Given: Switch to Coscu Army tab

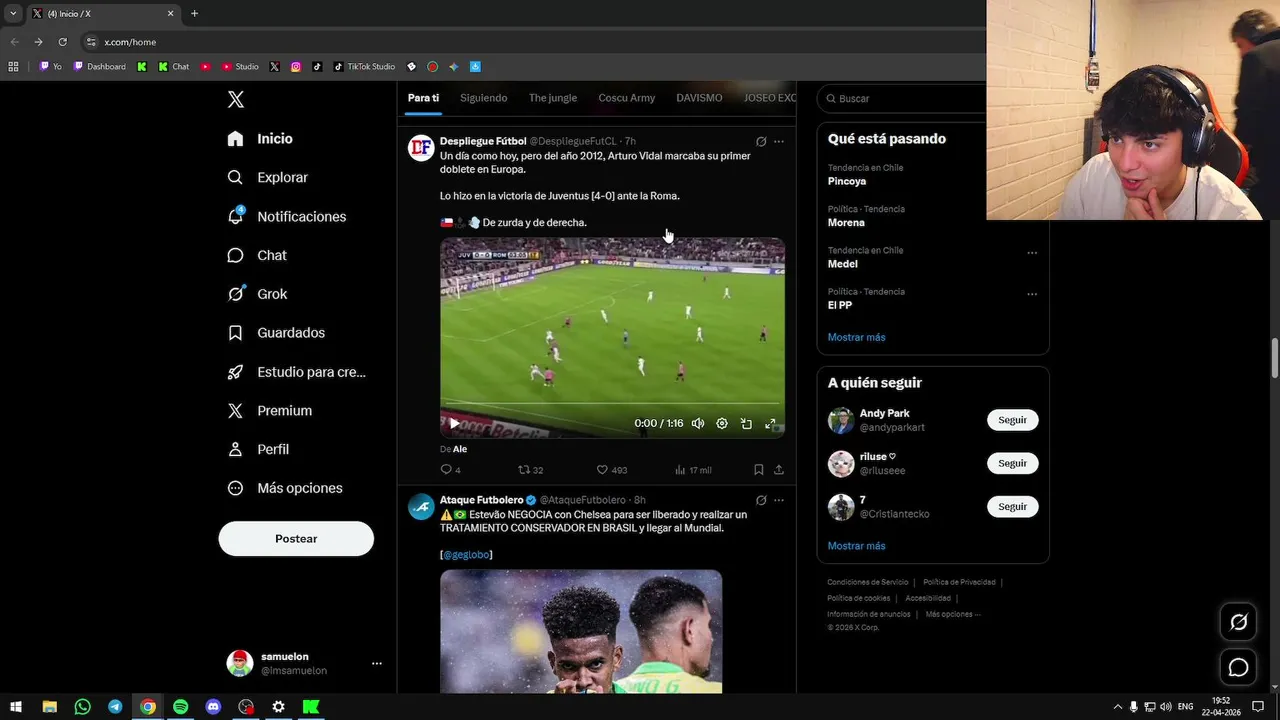Looking at the screenshot, I should coord(627,98).
